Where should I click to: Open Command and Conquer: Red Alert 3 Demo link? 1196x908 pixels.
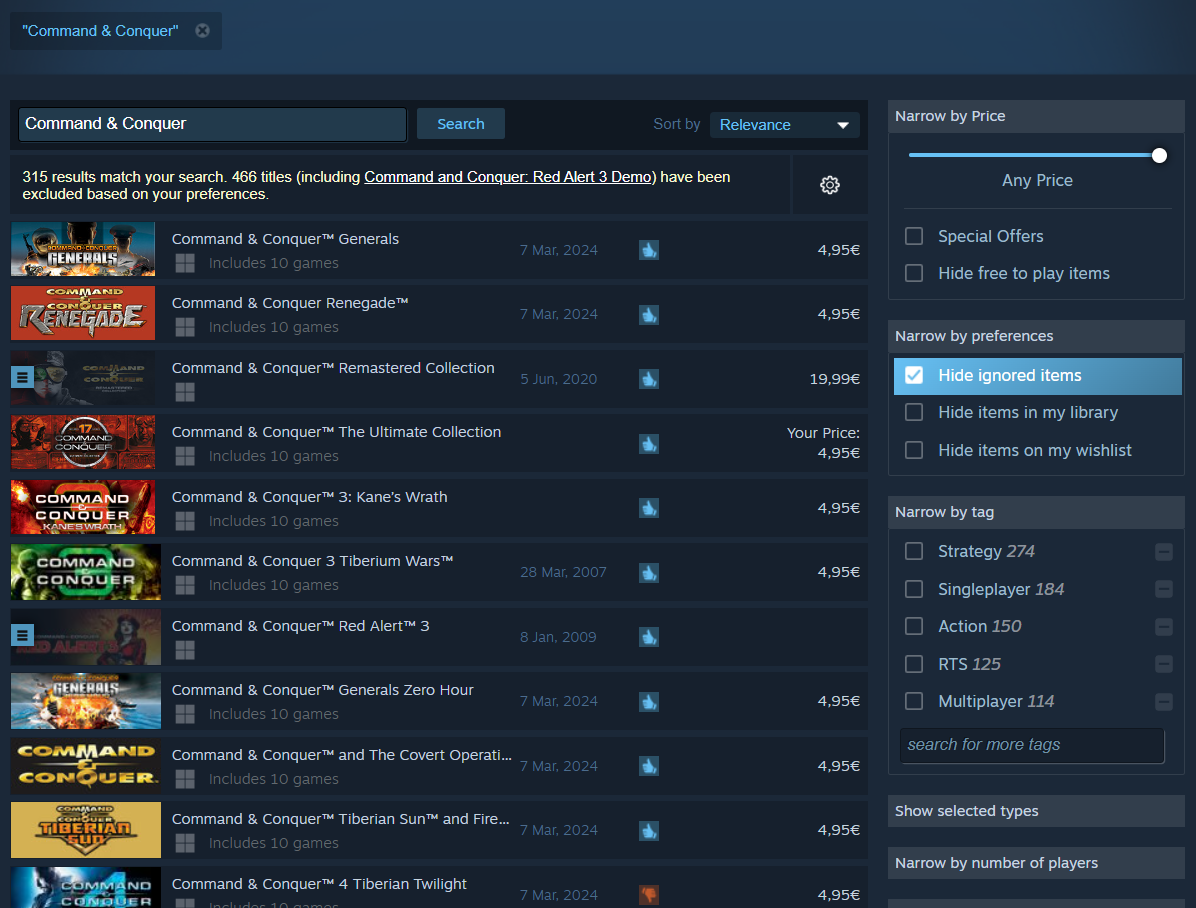(509, 177)
